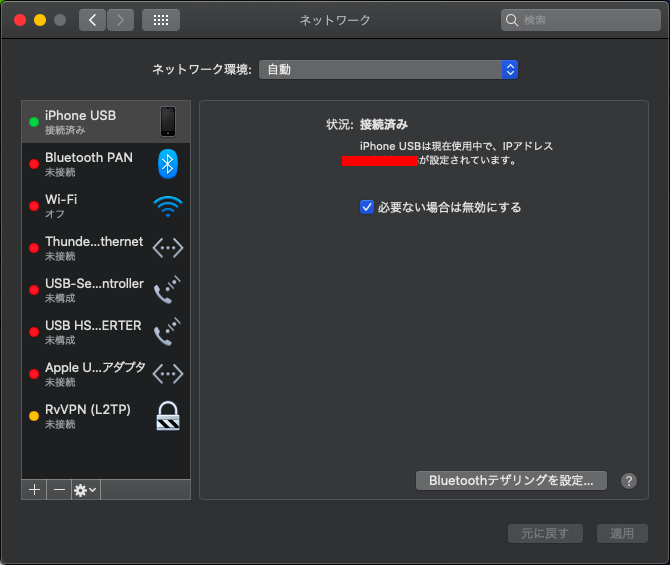Click the Wi-Fi signal icon
Viewport: 670px width, 565px height.
[168, 206]
